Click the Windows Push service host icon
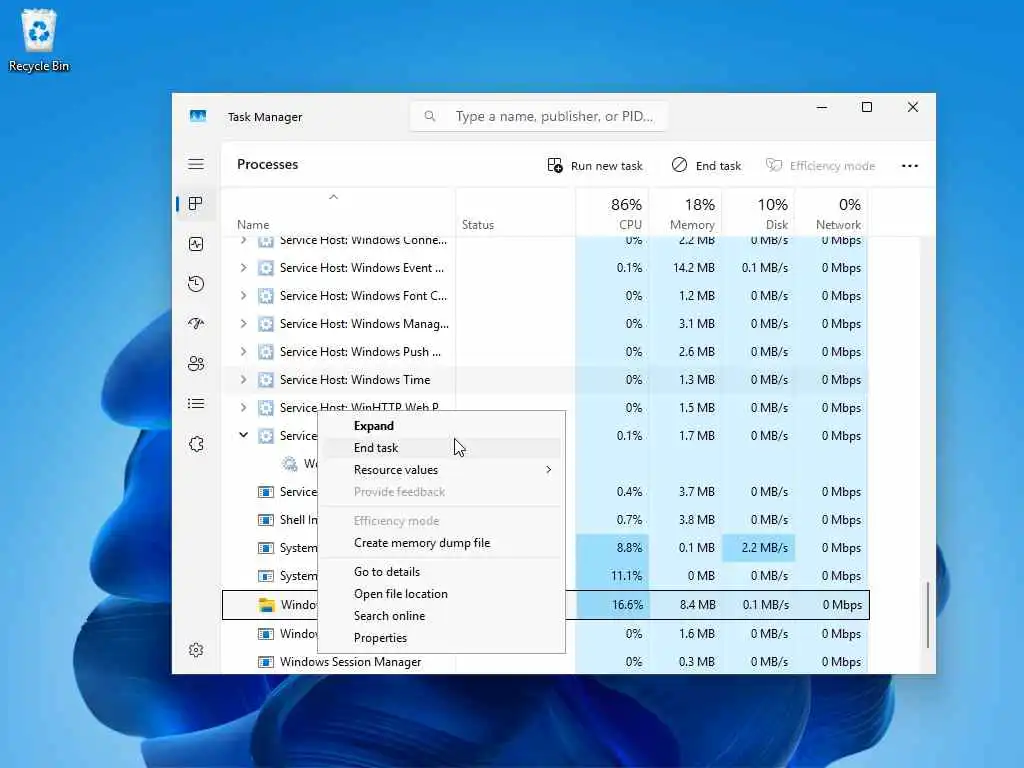The height and width of the screenshot is (768, 1024). tap(266, 351)
